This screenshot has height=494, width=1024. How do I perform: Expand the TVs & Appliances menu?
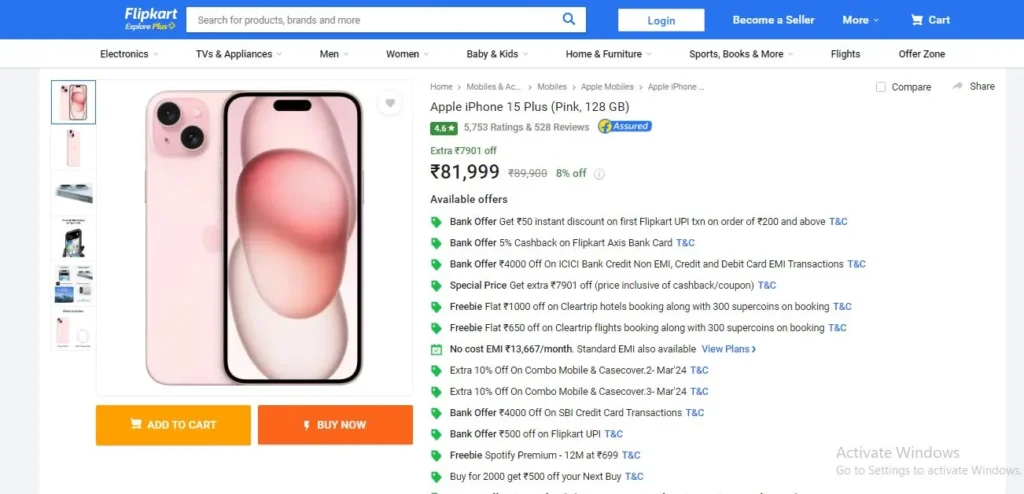coord(239,54)
